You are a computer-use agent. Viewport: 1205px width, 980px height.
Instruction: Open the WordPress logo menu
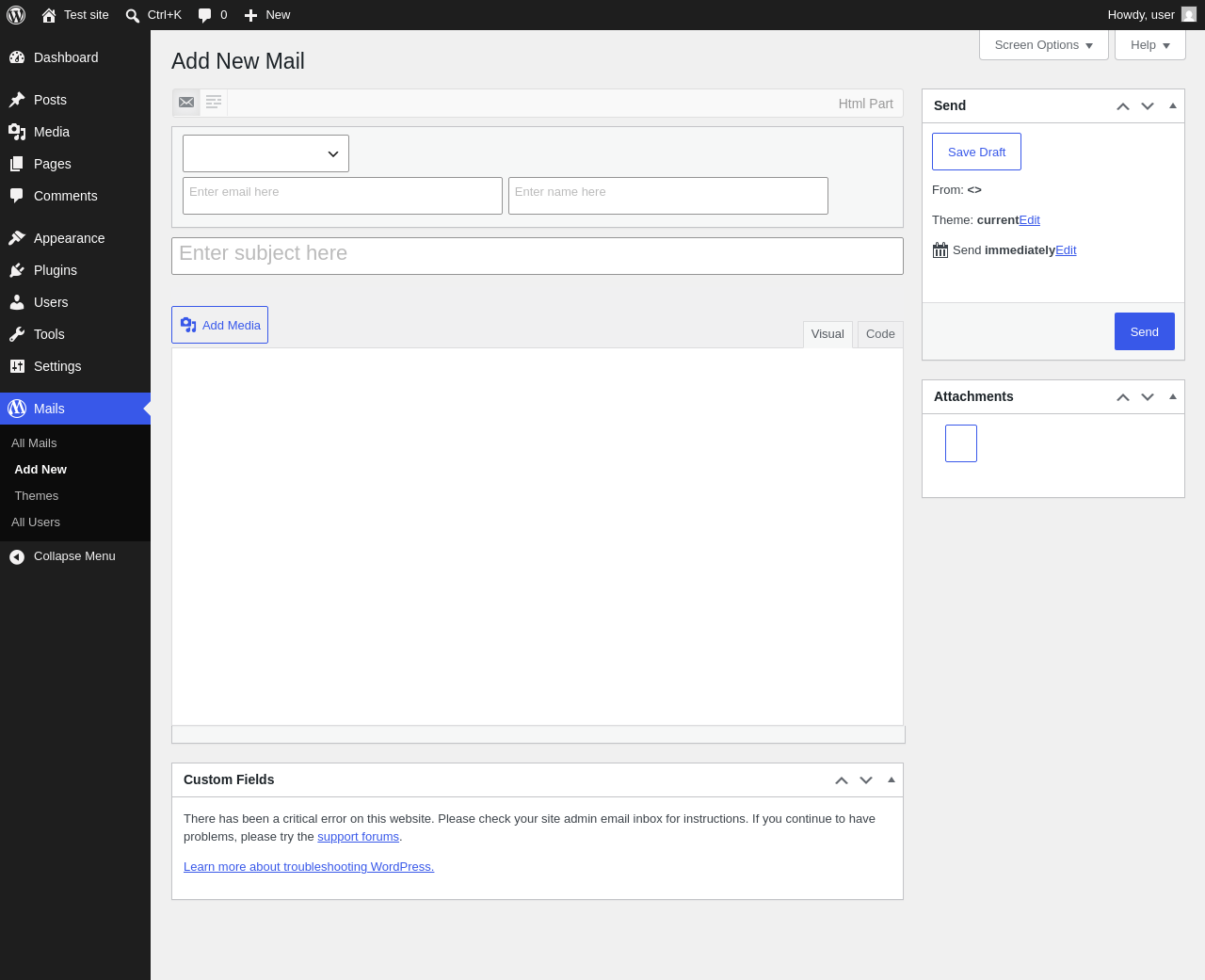point(16,15)
